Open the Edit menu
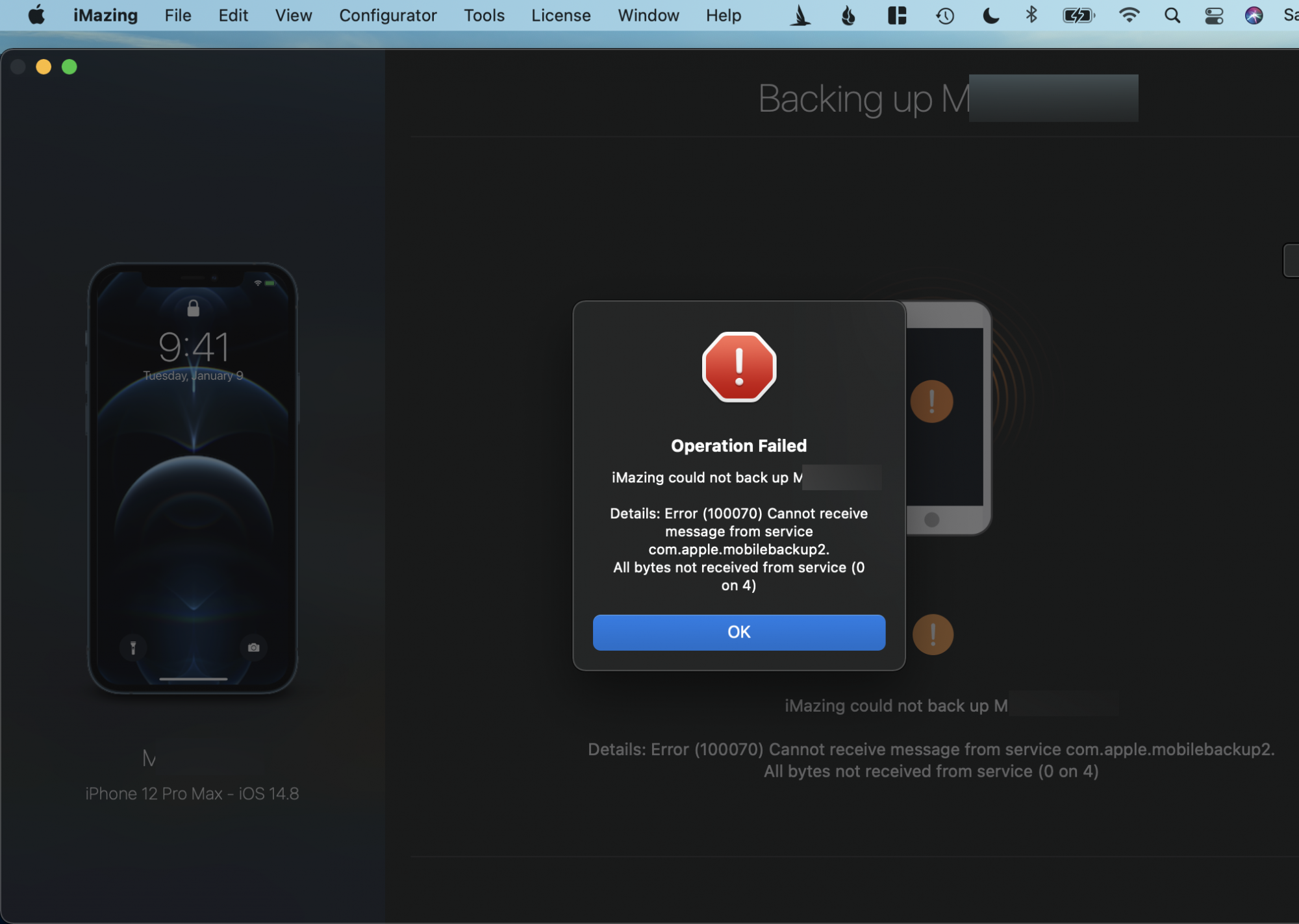This screenshot has width=1299, height=924. 233,15
